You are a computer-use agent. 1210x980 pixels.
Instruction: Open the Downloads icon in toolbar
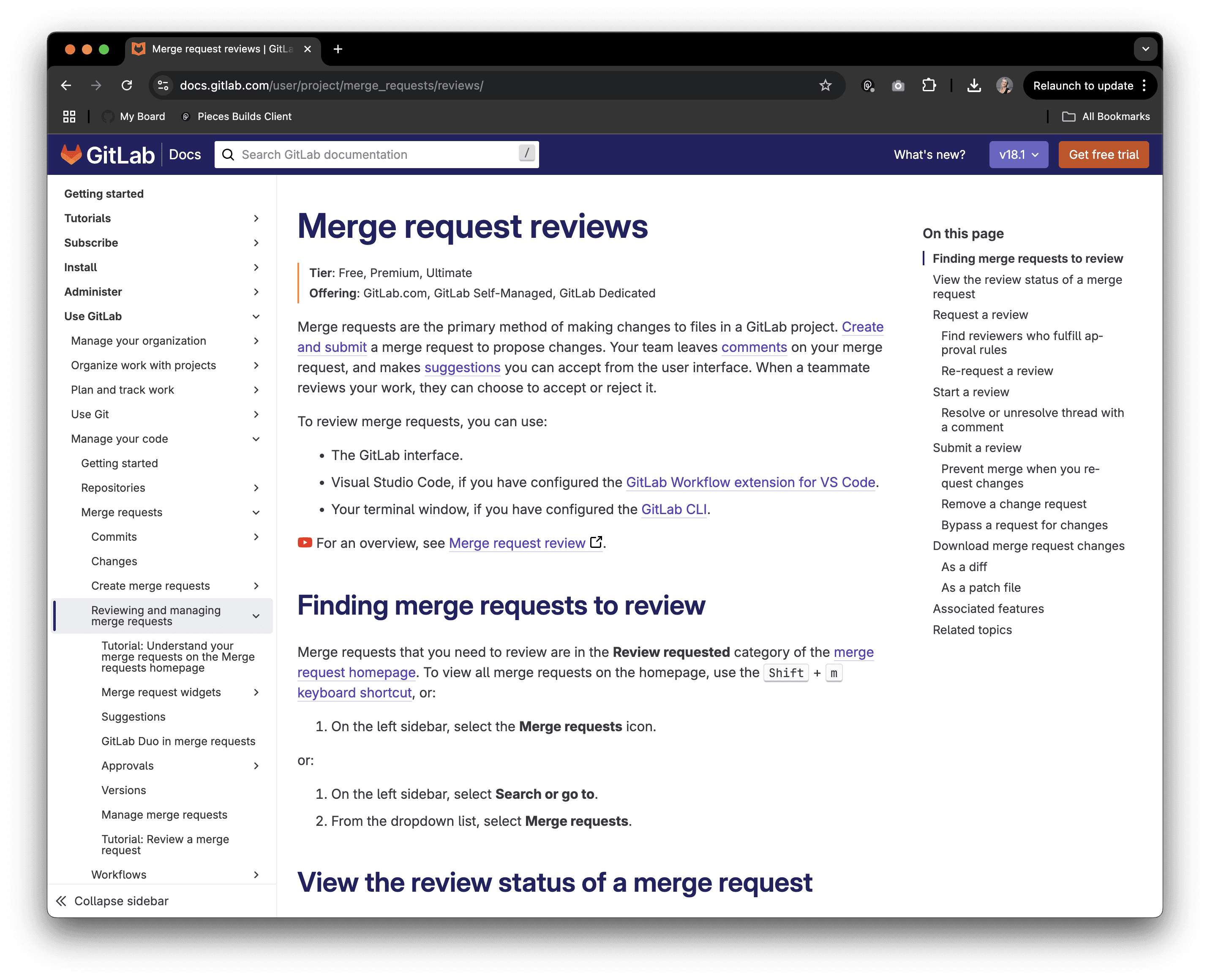click(974, 85)
